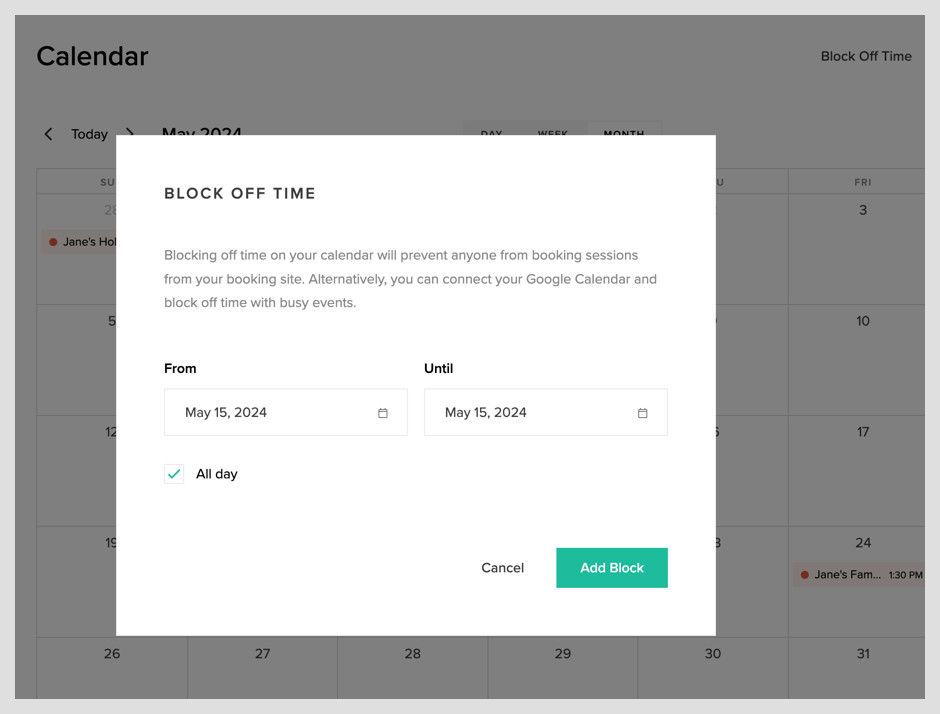Open the Until date calendar icon

(643, 413)
